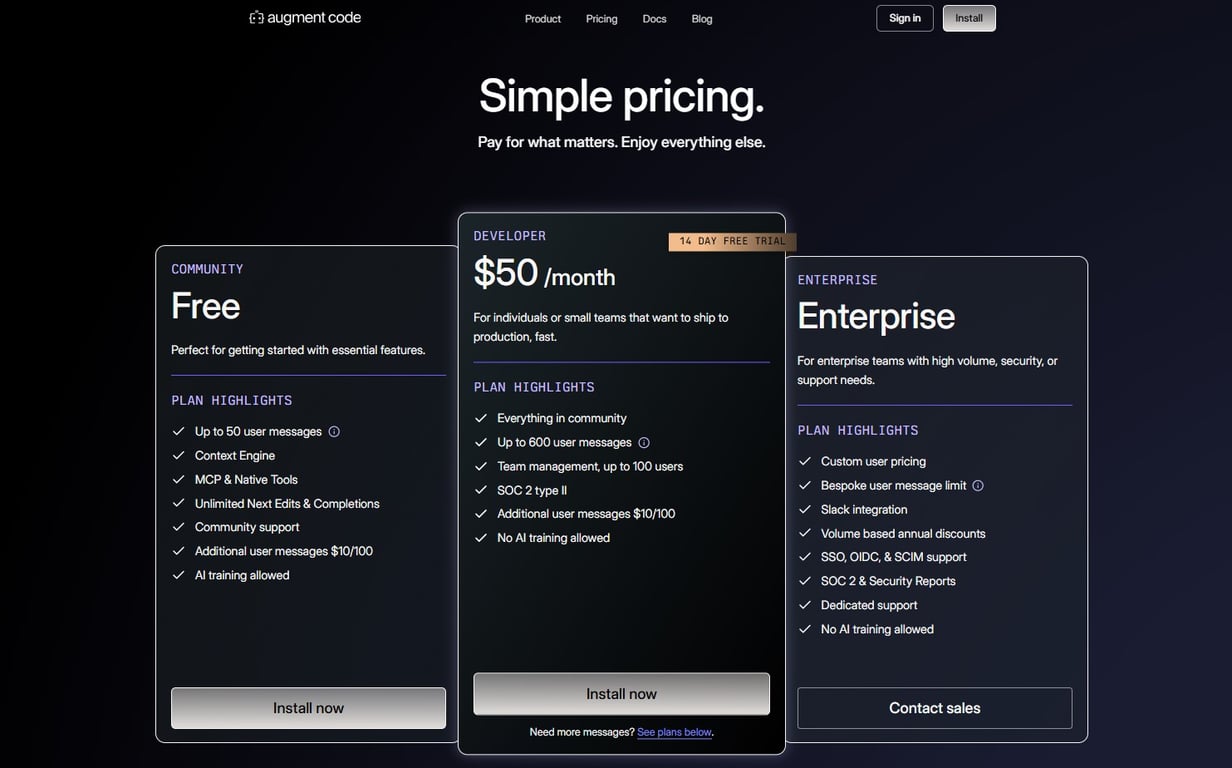Click Install now on the Developer plan

click(x=621, y=694)
